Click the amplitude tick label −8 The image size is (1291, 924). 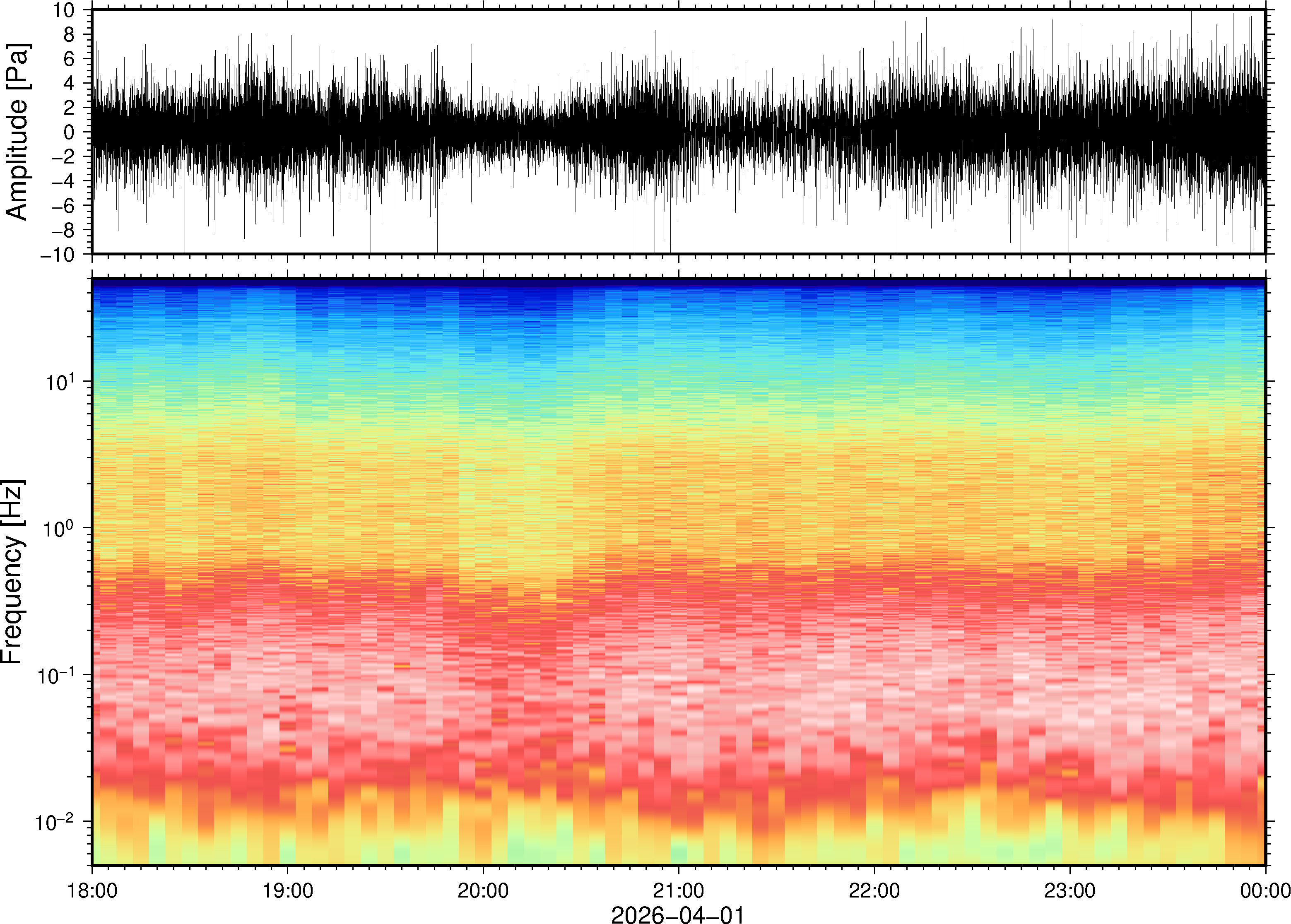pos(63,231)
